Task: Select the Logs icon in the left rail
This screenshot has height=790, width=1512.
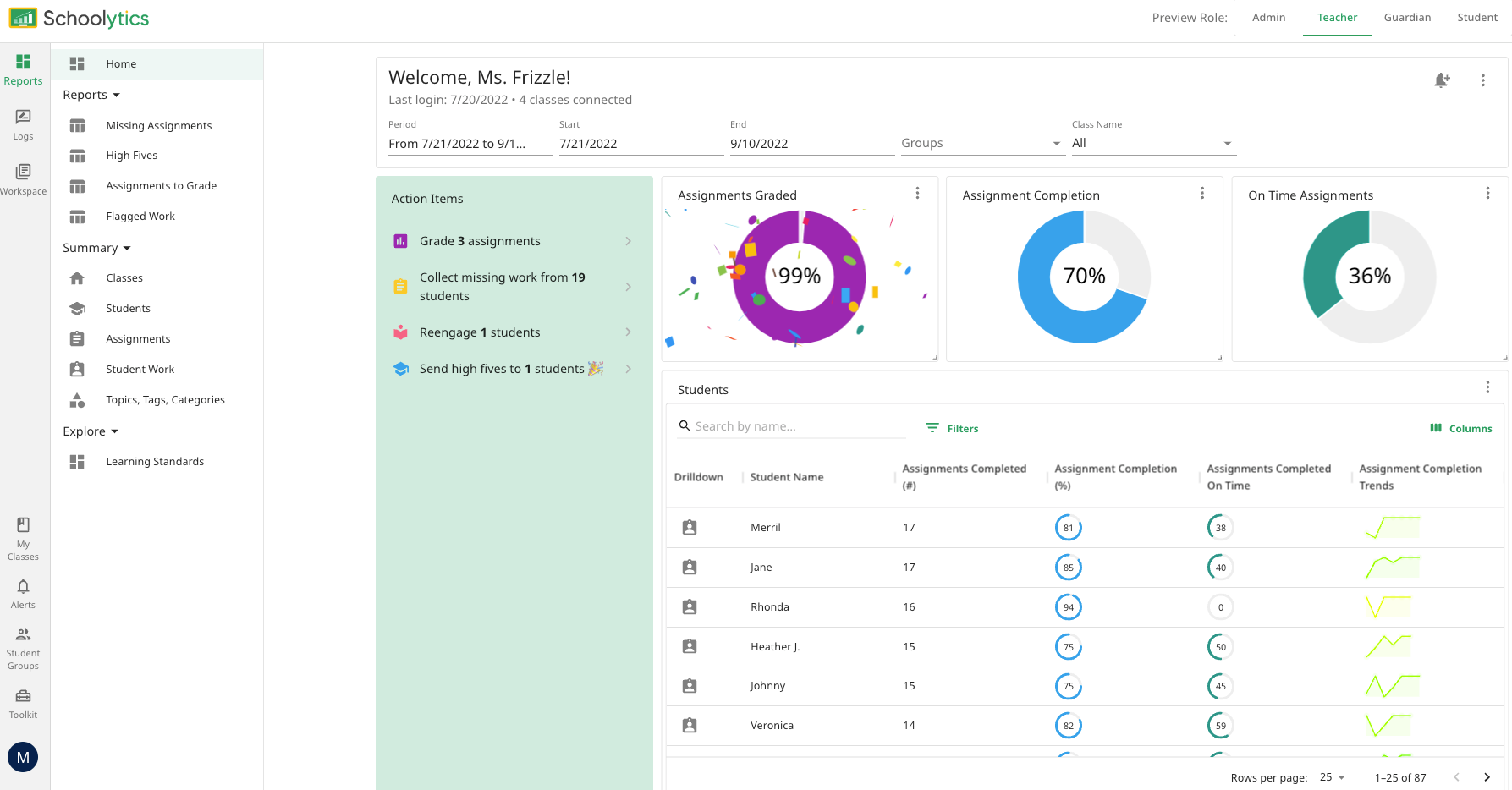Action: point(23,123)
